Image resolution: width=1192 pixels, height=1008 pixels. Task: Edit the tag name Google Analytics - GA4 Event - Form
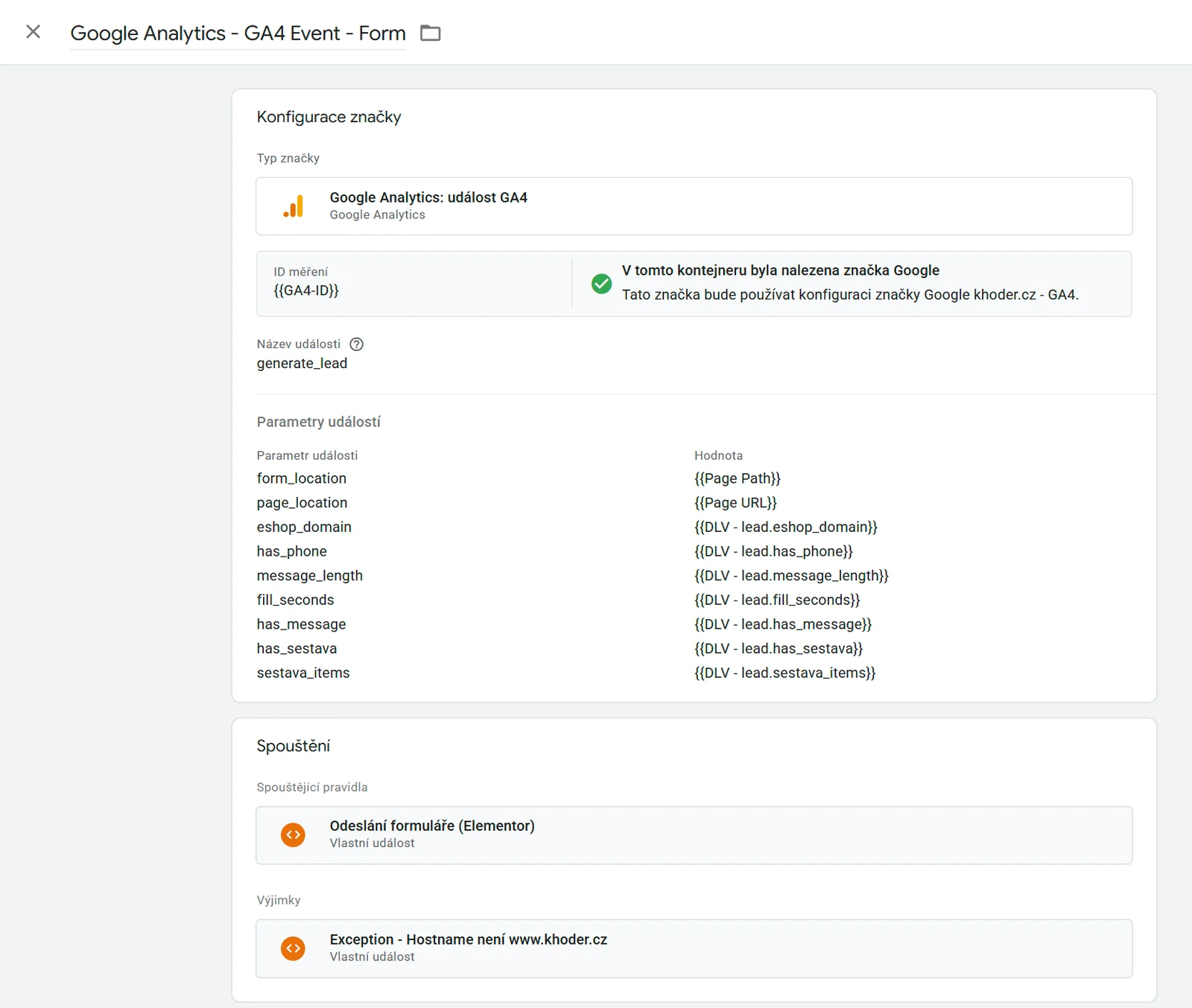point(238,34)
